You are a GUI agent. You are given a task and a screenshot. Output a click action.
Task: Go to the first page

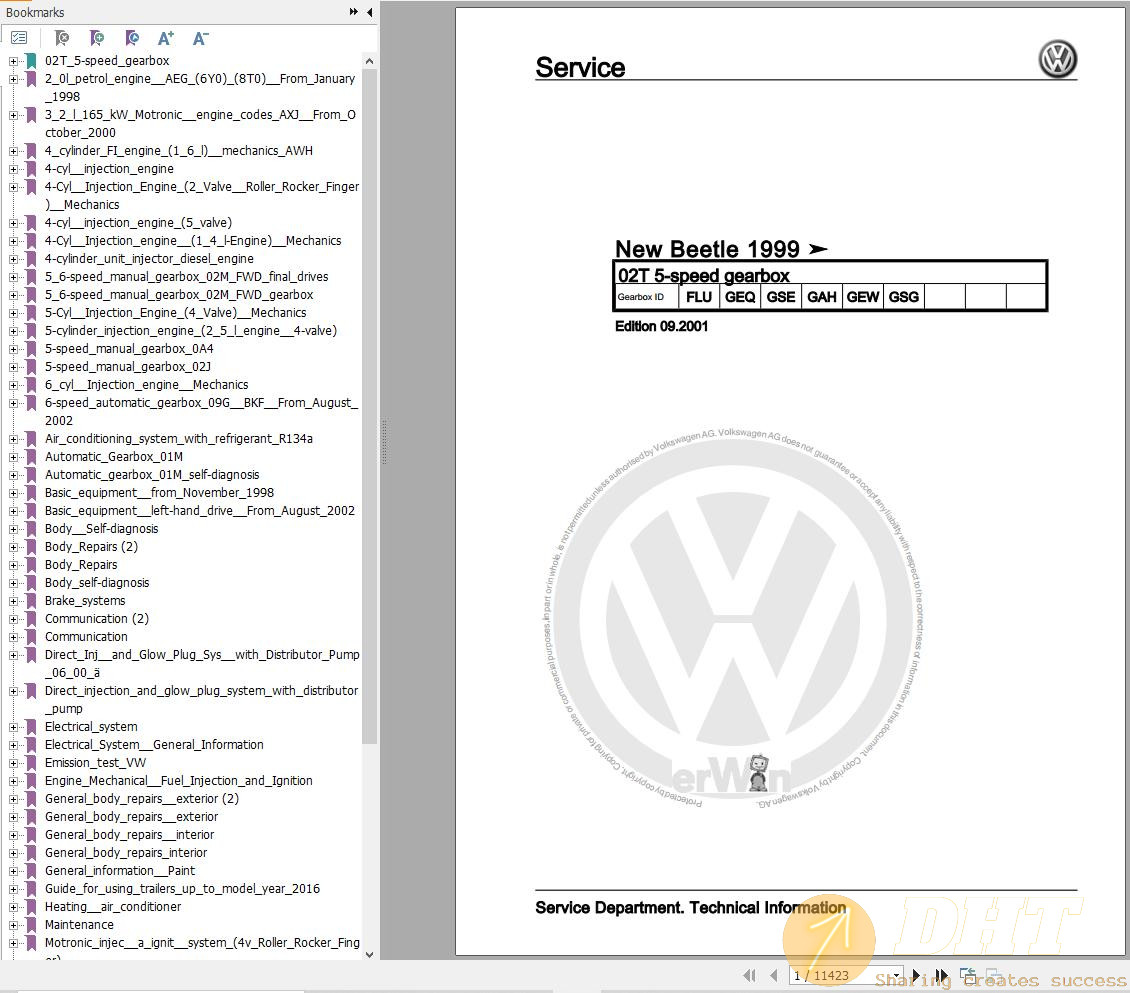tap(749, 975)
